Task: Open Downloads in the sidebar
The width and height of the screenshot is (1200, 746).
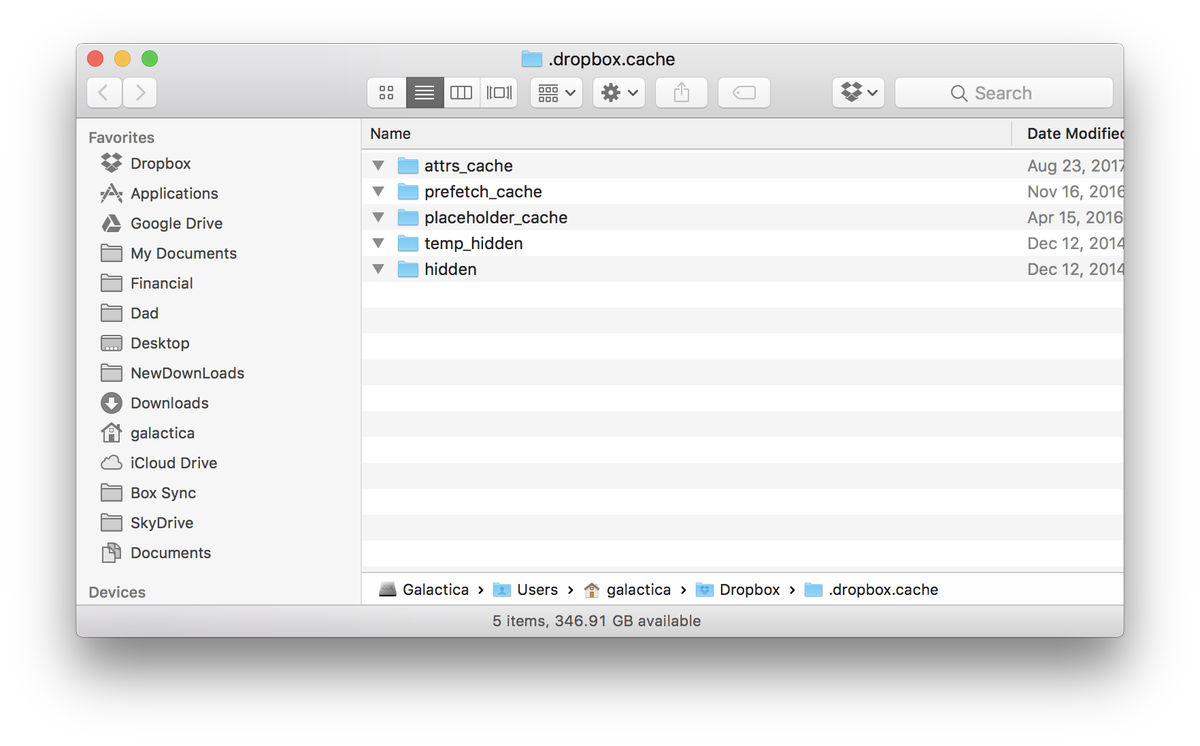Action: 169,403
